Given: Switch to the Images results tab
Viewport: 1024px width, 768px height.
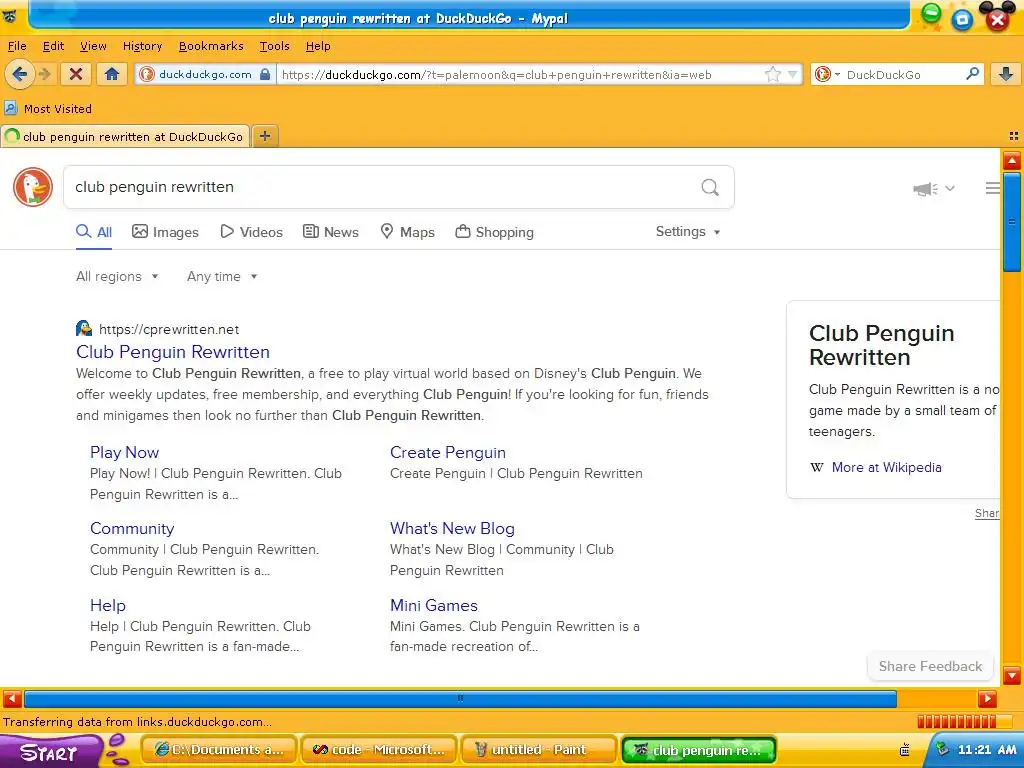Looking at the screenshot, I should point(165,232).
